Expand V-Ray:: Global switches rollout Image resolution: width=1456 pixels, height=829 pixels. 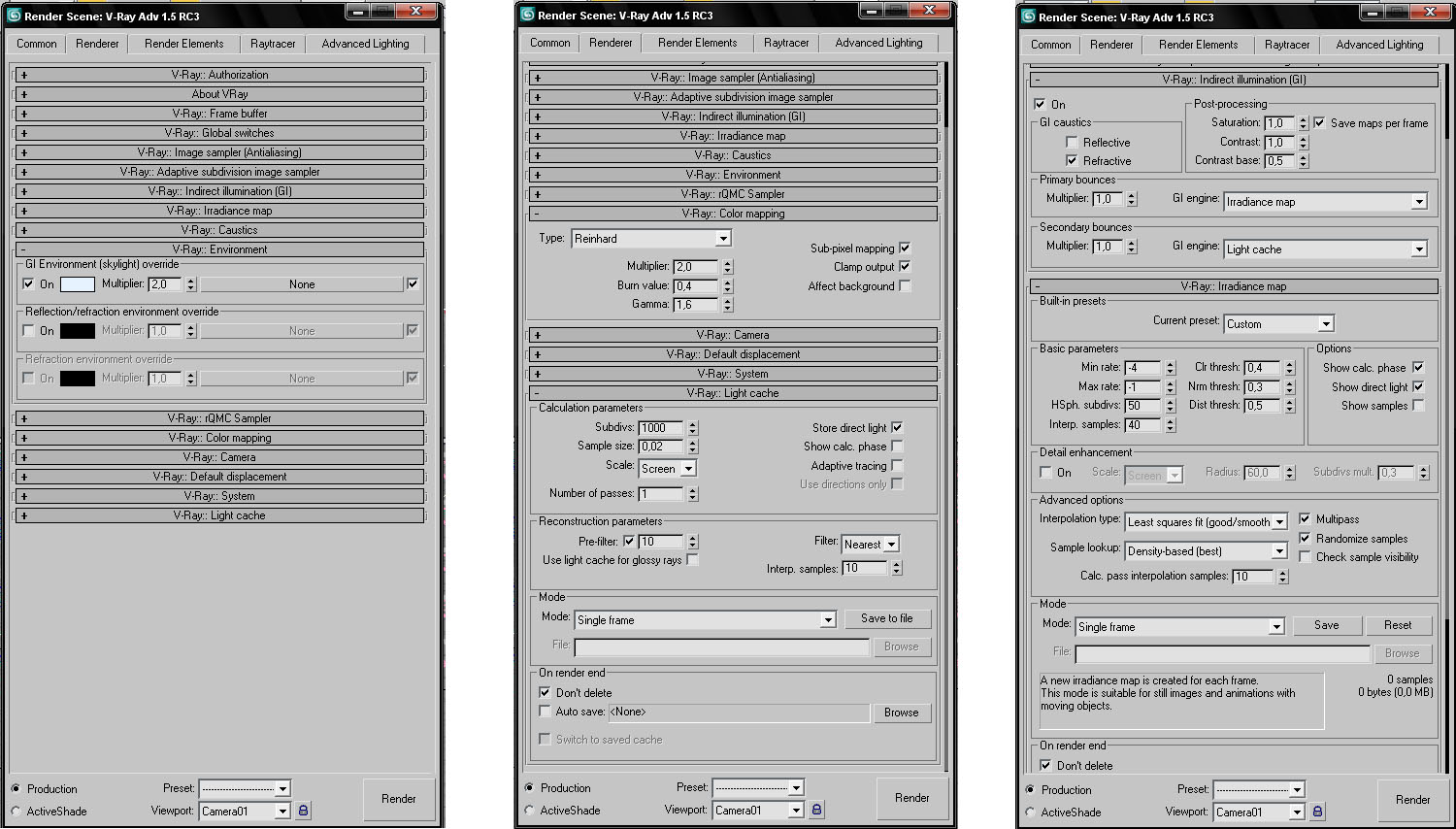pos(220,133)
